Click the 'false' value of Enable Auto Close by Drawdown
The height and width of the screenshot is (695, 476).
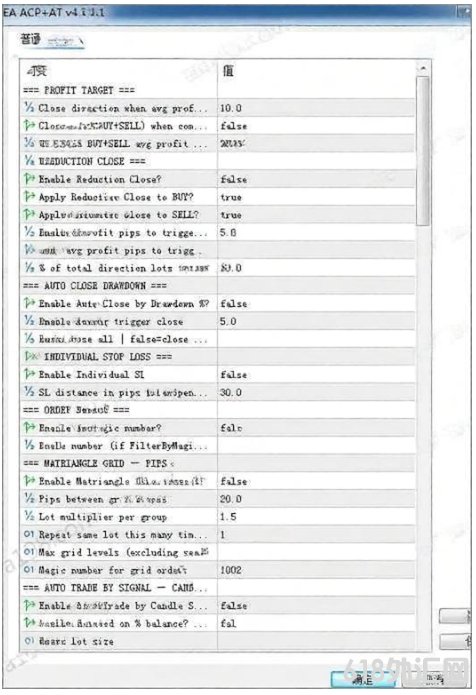pyautogui.click(x=234, y=304)
